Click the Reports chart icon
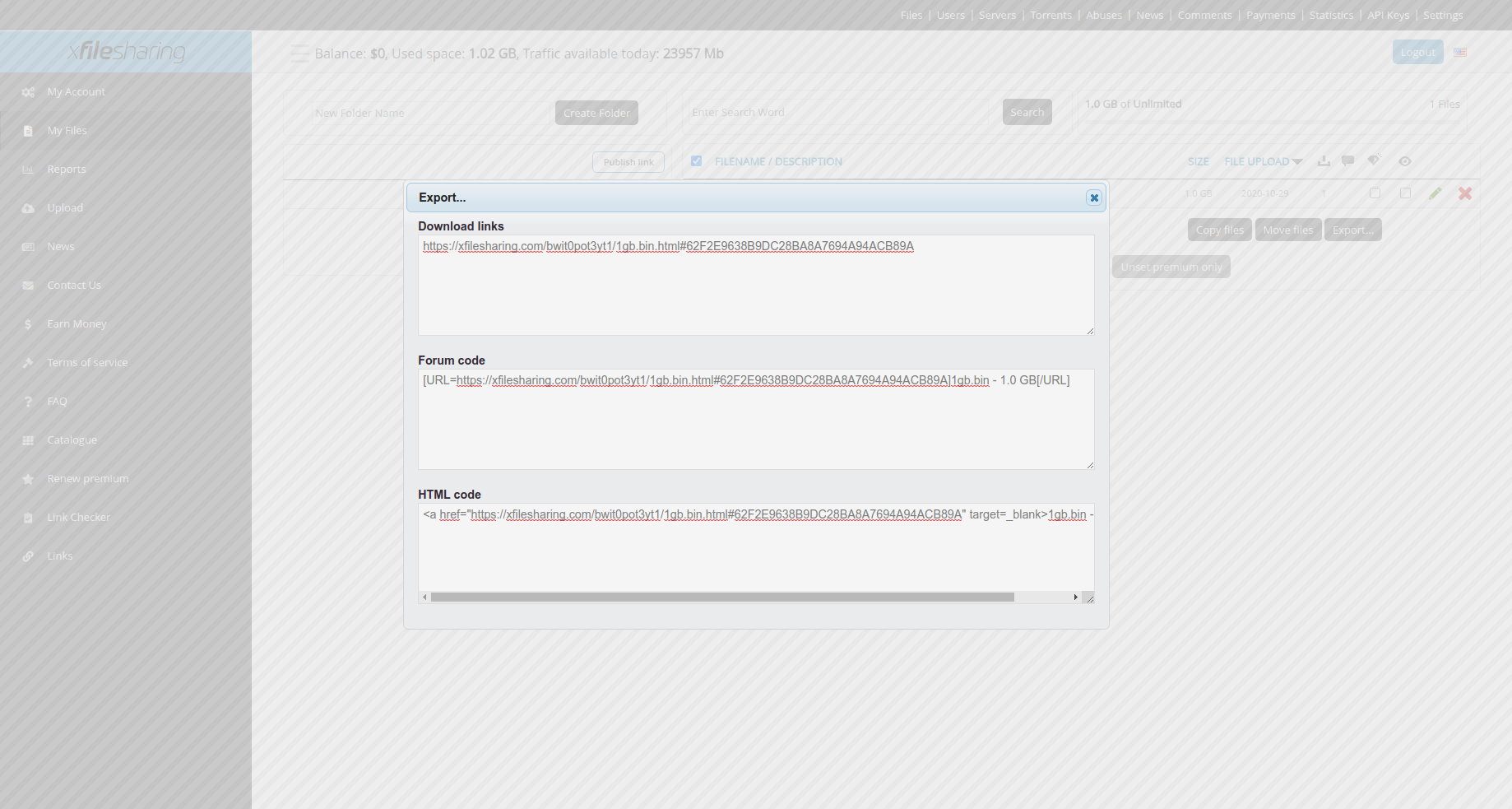1512x809 pixels. tap(28, 170)
